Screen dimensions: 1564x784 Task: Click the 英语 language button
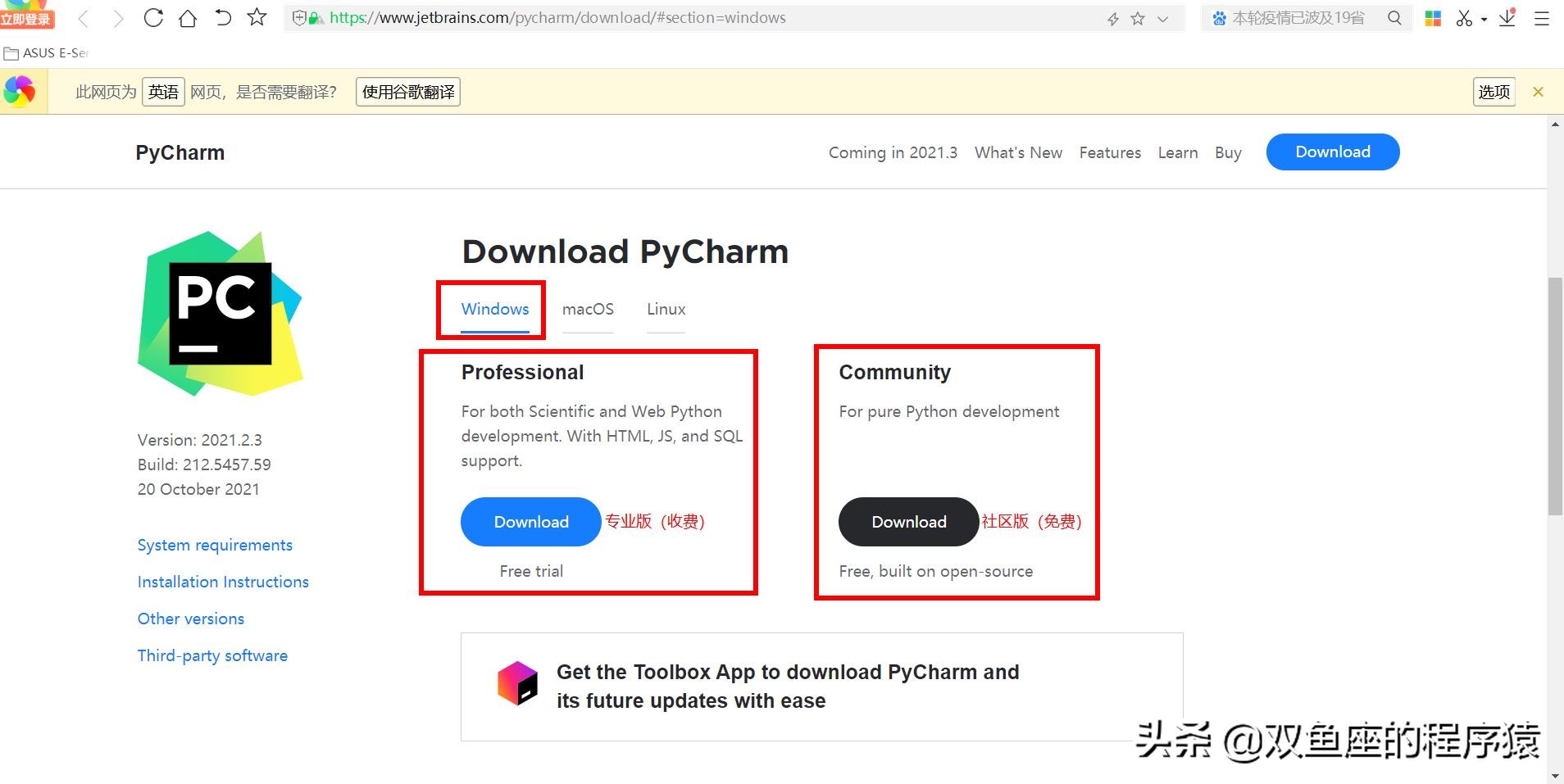(163, 92)
